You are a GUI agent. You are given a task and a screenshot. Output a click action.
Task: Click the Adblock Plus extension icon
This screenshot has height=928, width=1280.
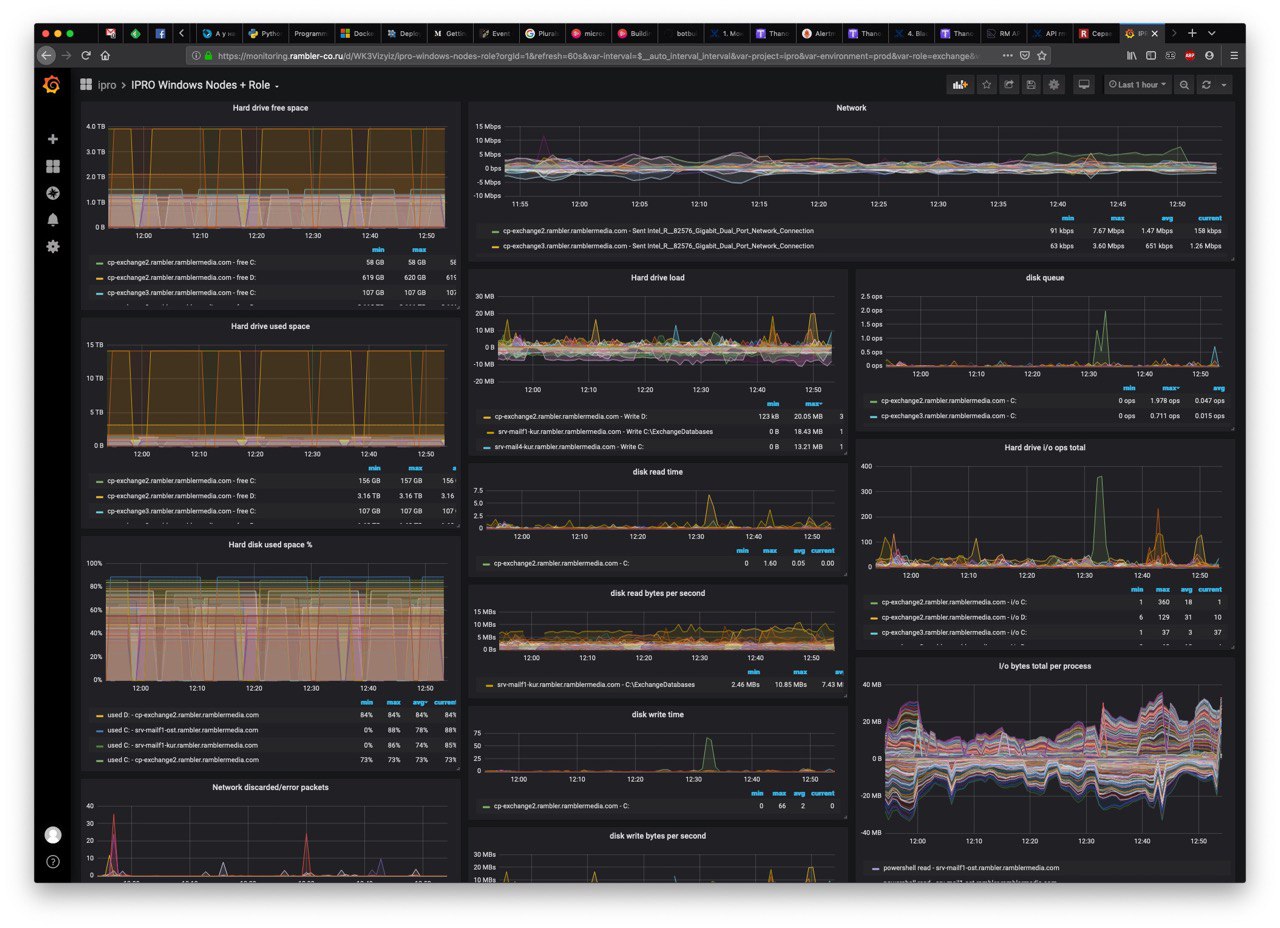point(1190,56)
